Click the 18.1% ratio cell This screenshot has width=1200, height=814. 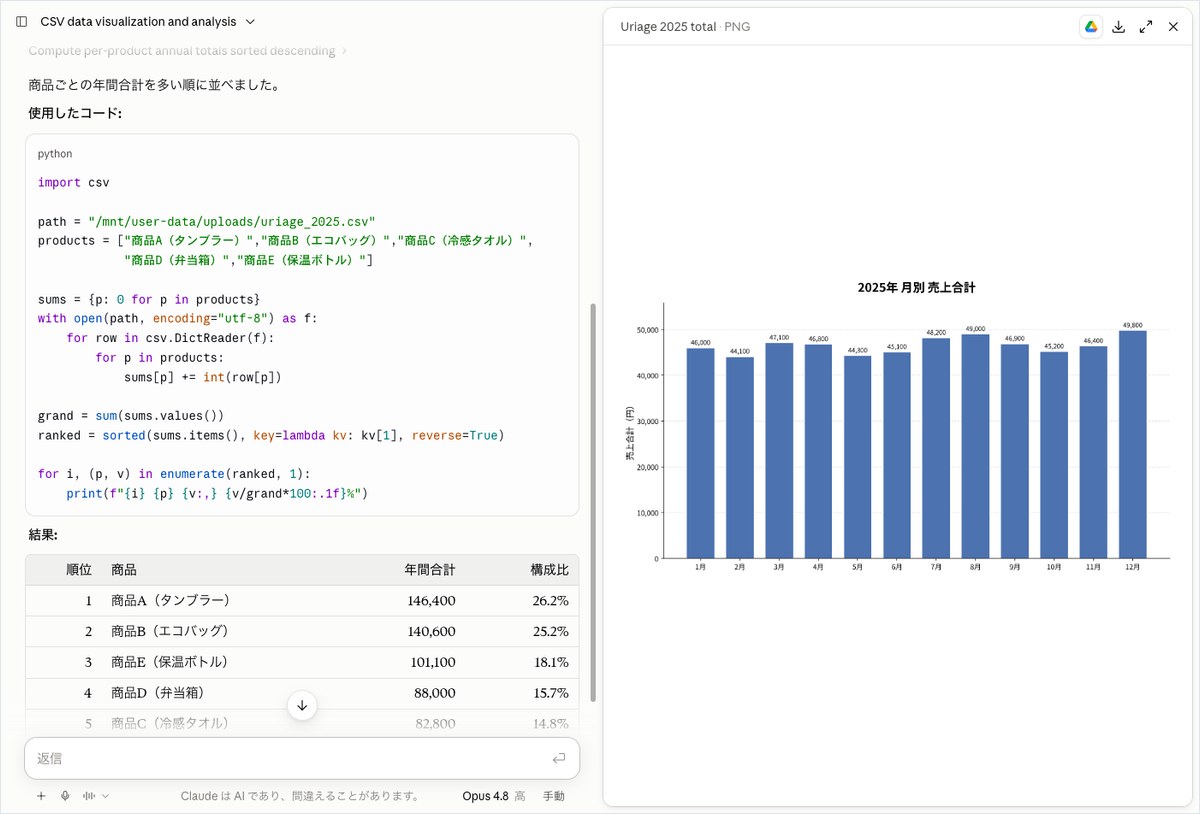552,662
